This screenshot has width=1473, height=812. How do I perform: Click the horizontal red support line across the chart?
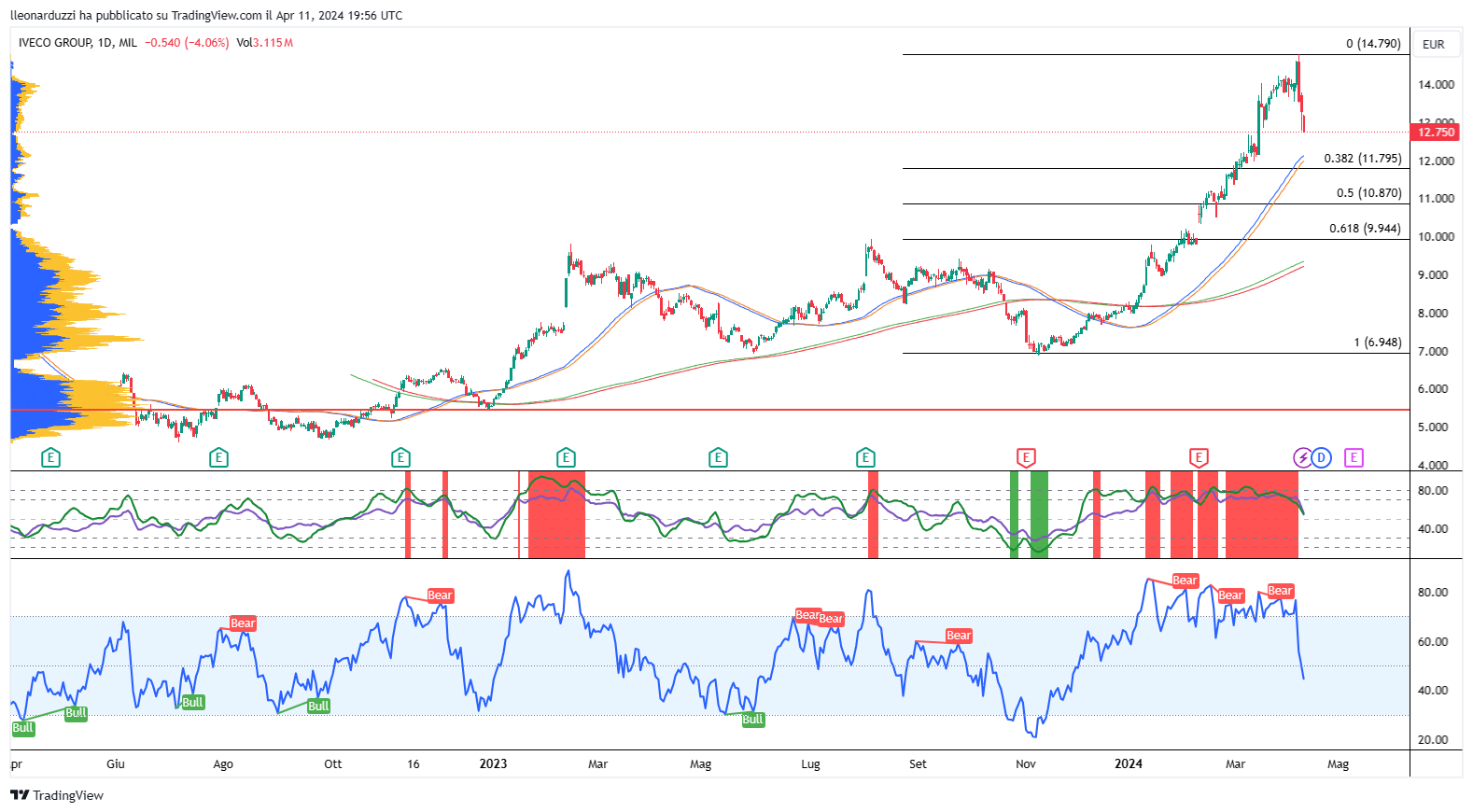(709, 410)
